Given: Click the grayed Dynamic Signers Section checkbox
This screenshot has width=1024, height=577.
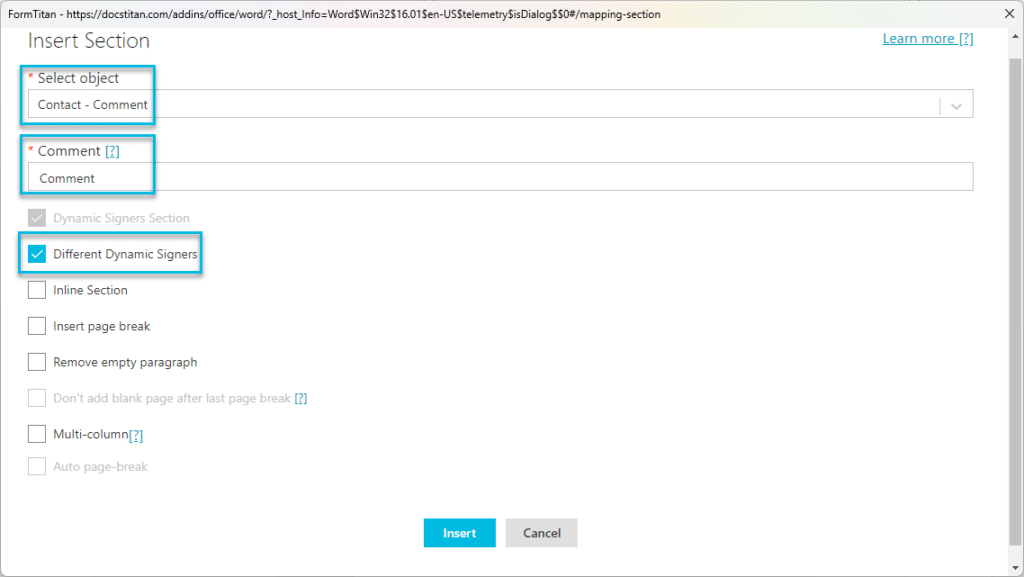Looking at the screenshot, I should [x=37, y=218].
